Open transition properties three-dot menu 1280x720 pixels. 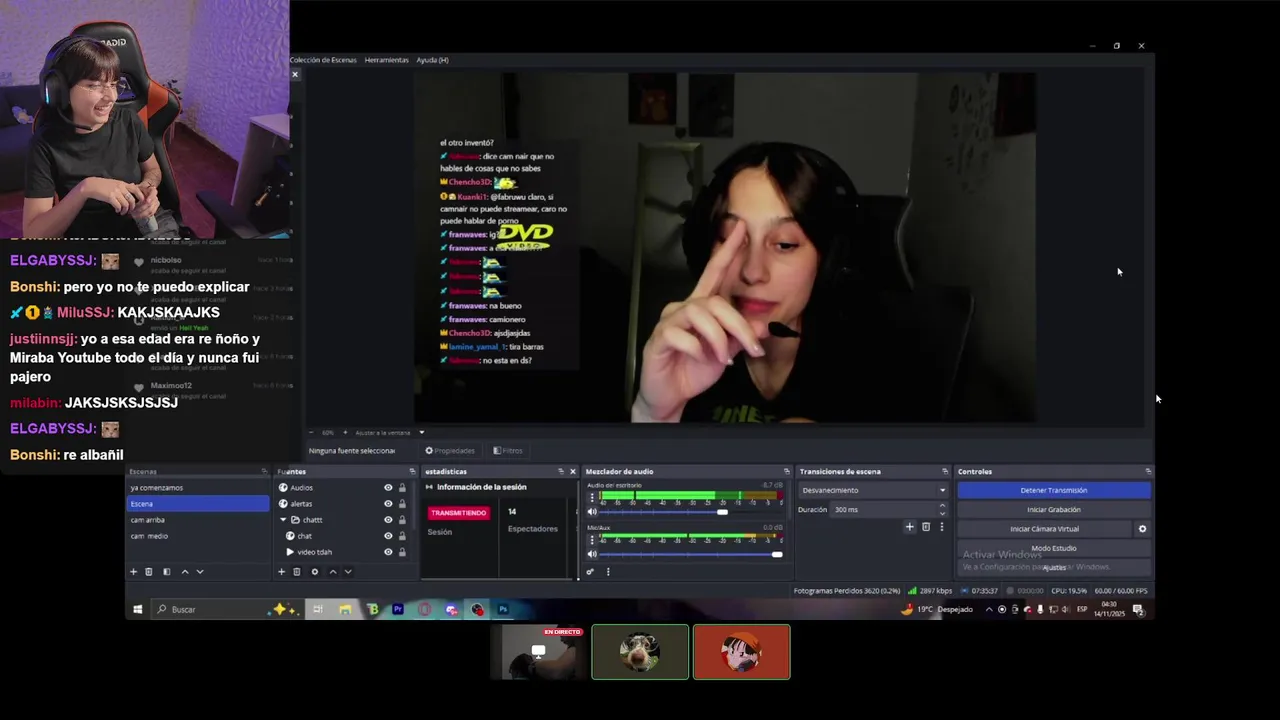pyautogui.click(x=941, y=527)
